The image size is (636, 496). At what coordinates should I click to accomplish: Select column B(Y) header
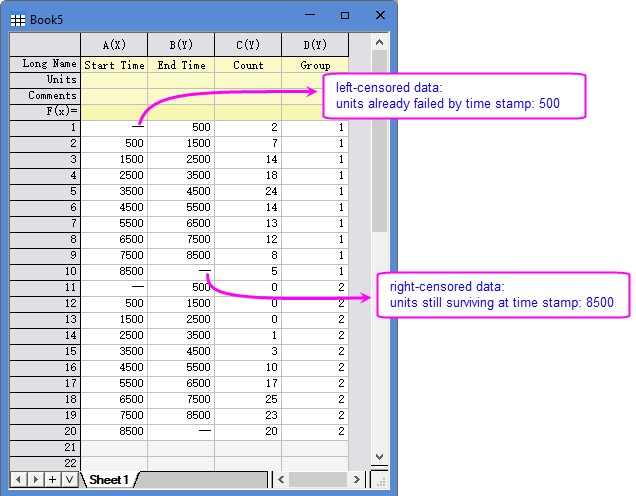[181, 45]
